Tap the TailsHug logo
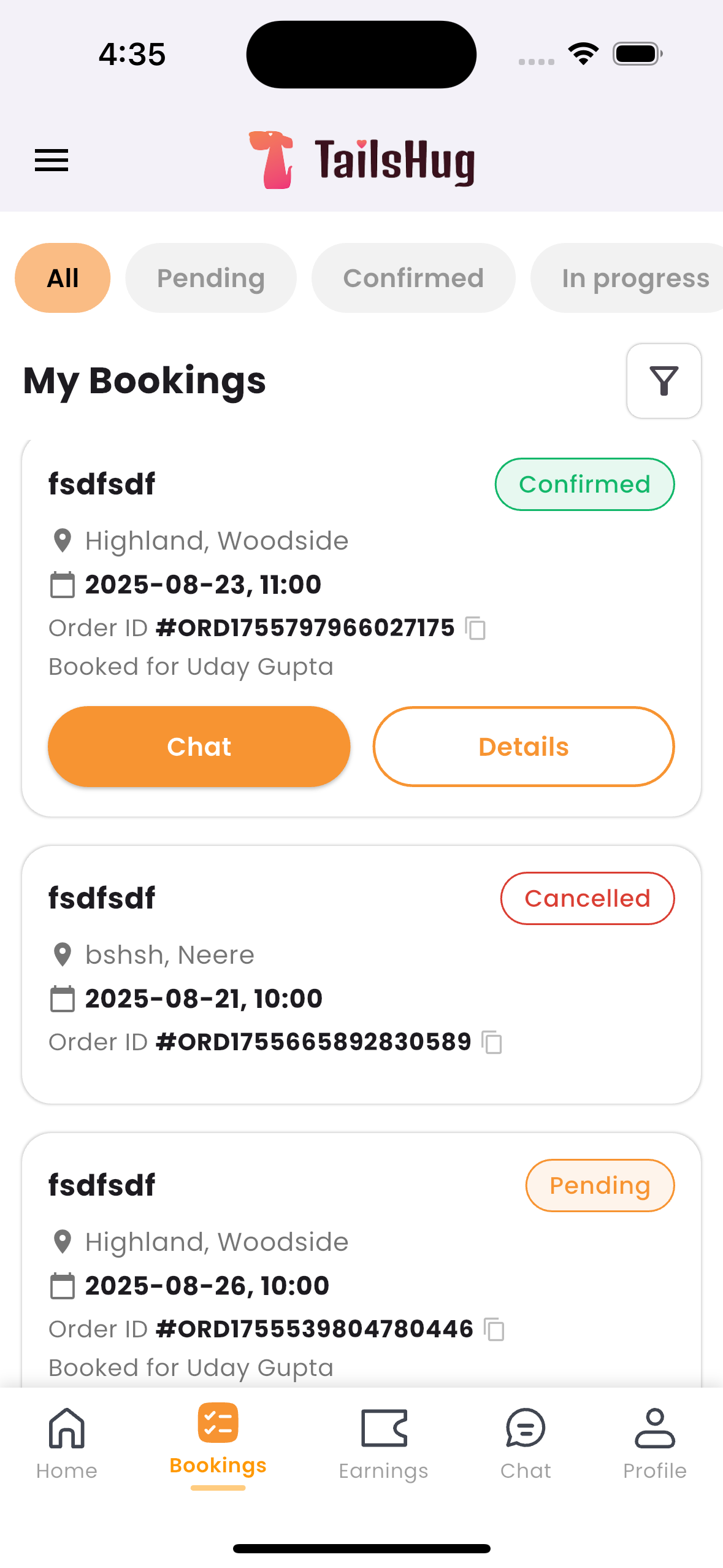This screenshot has height=1568, width=723. [x=362, y=160]
